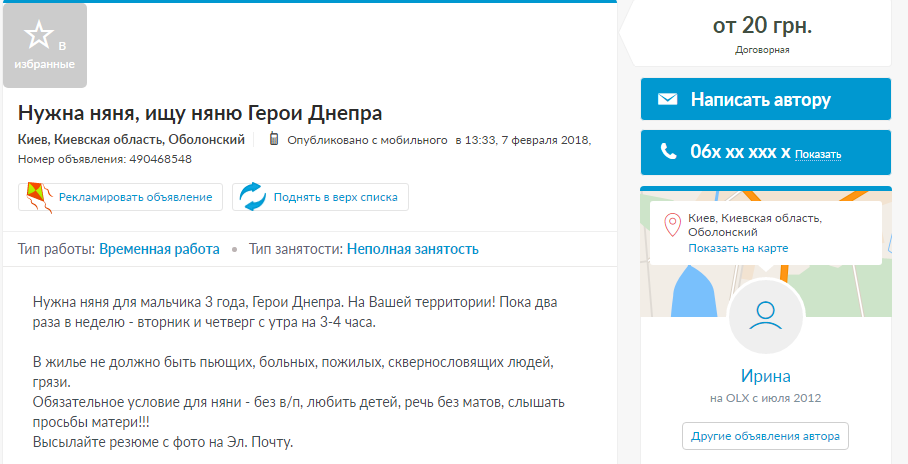Click the envelope icon on Написать автору

tap(667, 100)
